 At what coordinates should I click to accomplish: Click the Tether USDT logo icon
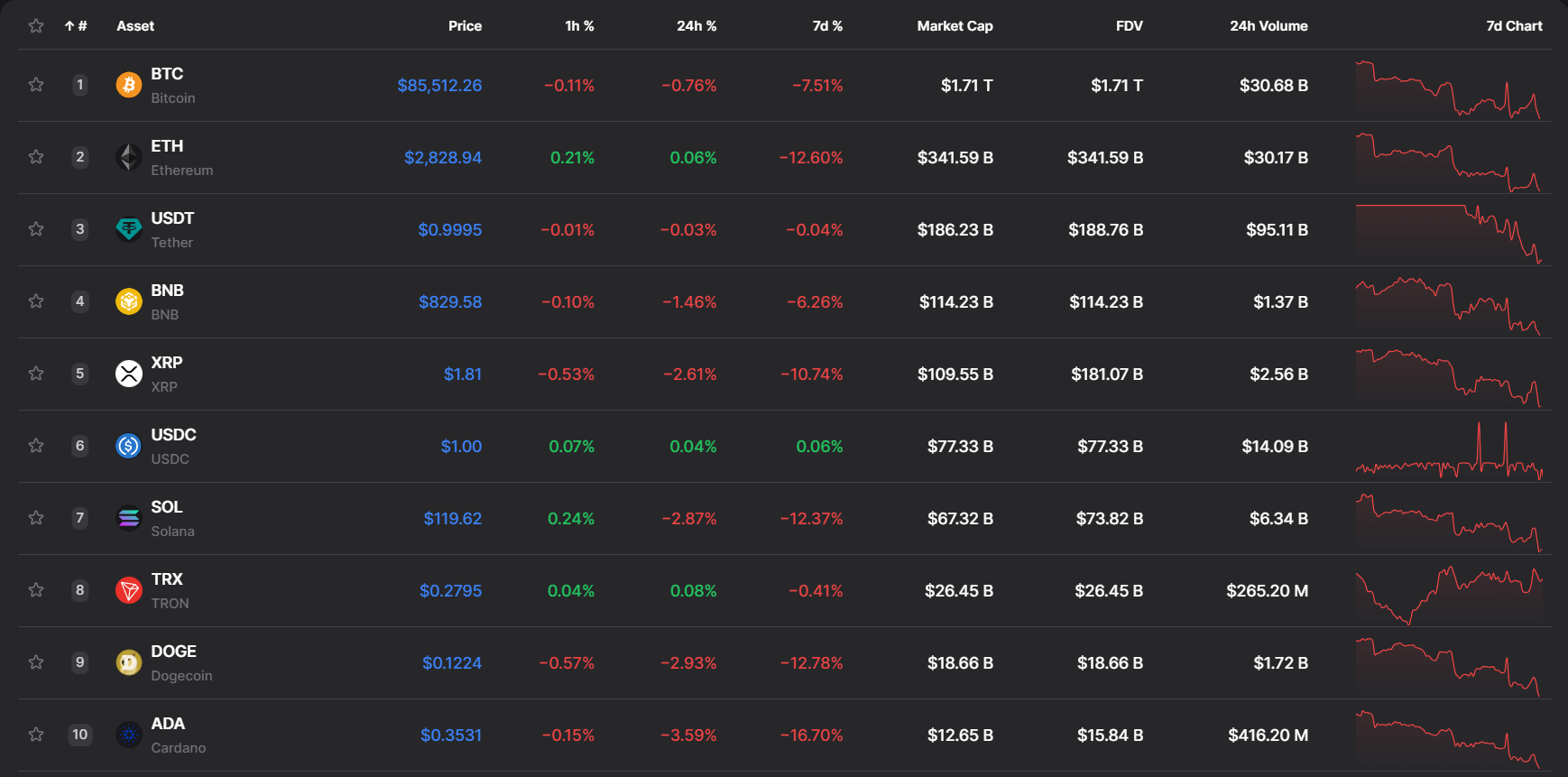pyautogui.click(x=129, y=229)
